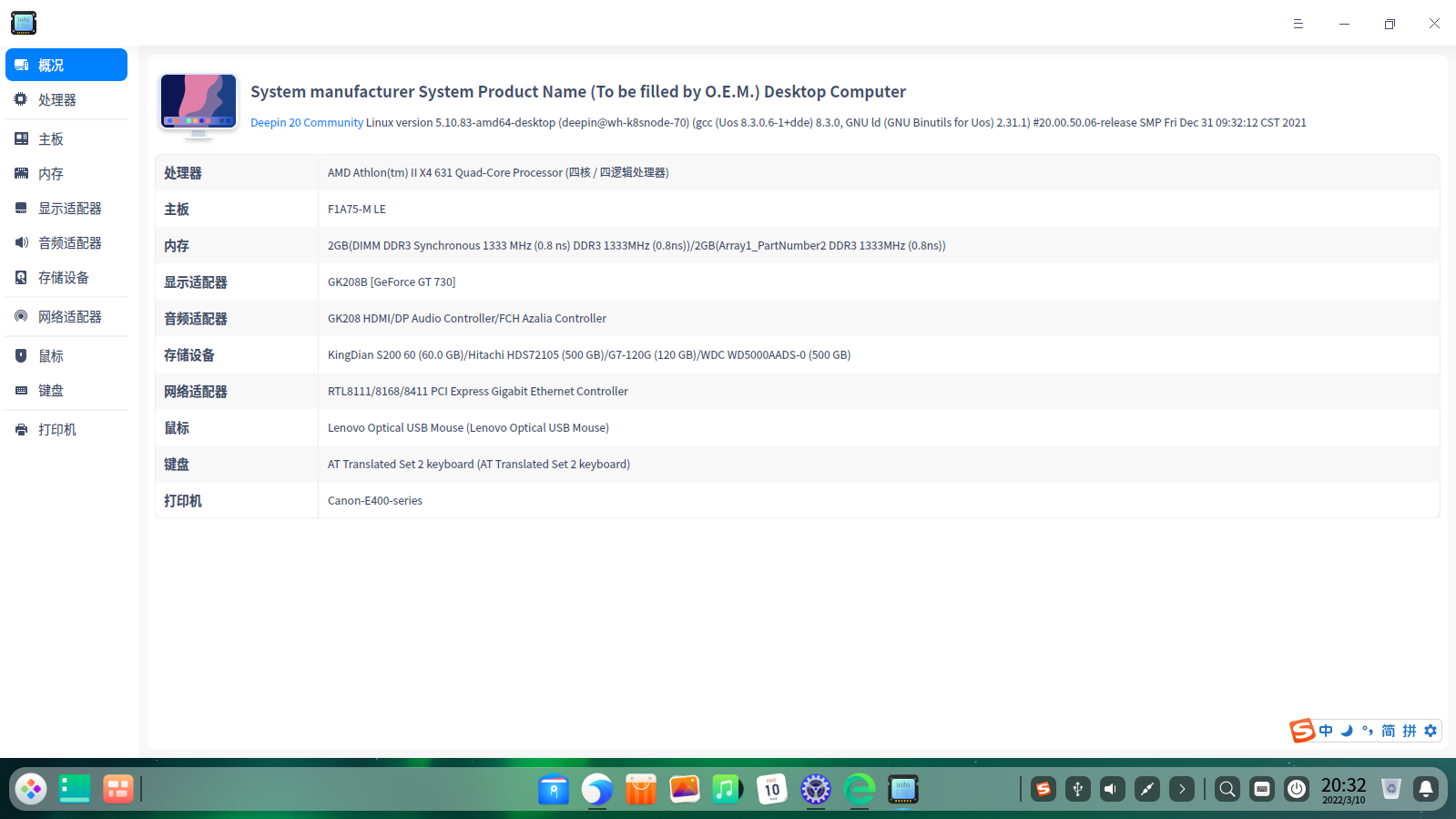1456x819 pixels.
Task: Close the Device Manager window
Action: click(x=1434, y=24)
